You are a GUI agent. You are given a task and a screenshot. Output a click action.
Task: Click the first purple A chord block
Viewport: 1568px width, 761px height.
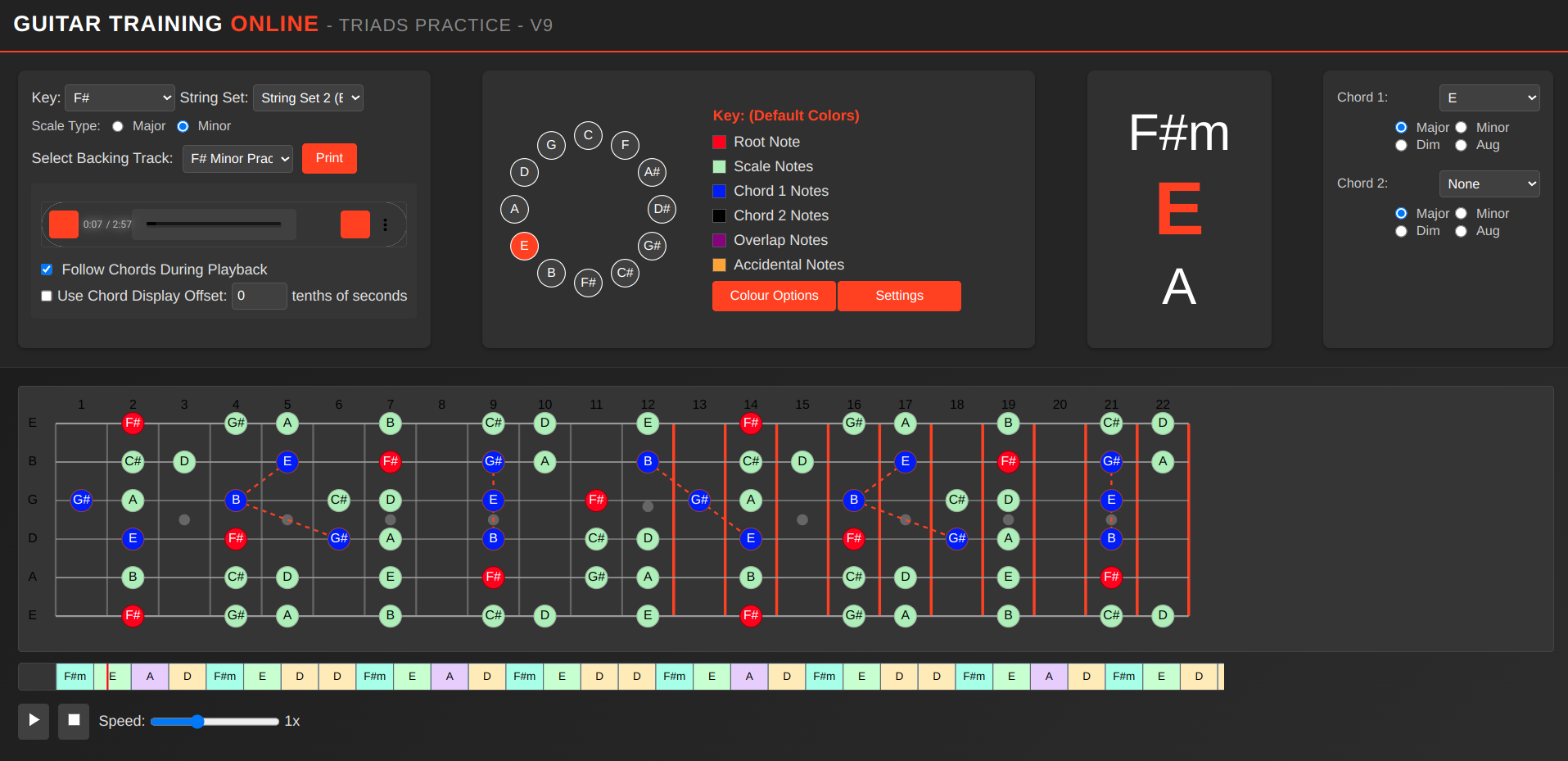pos(150,677)
